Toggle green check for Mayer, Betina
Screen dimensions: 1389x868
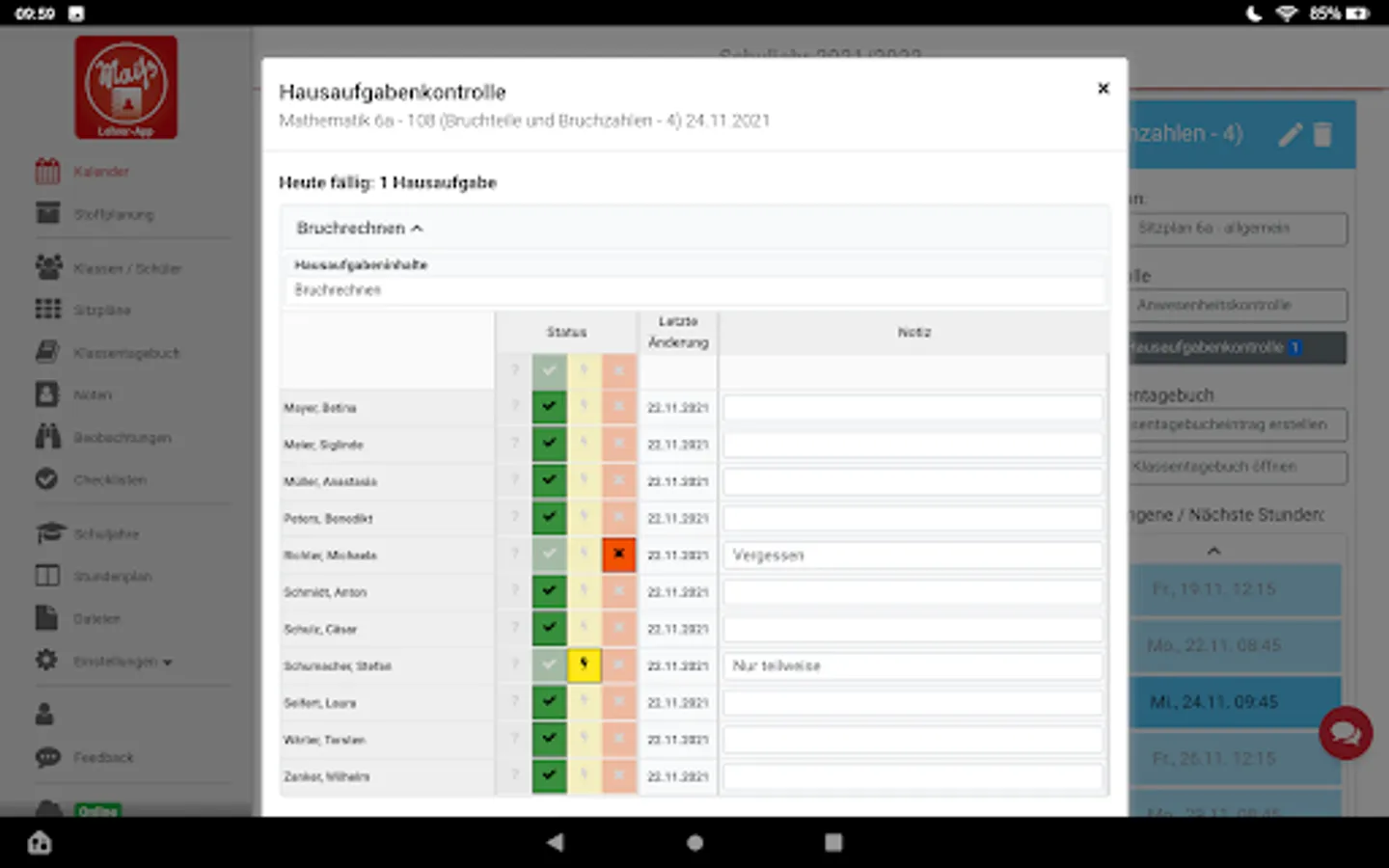click(549, 407)
